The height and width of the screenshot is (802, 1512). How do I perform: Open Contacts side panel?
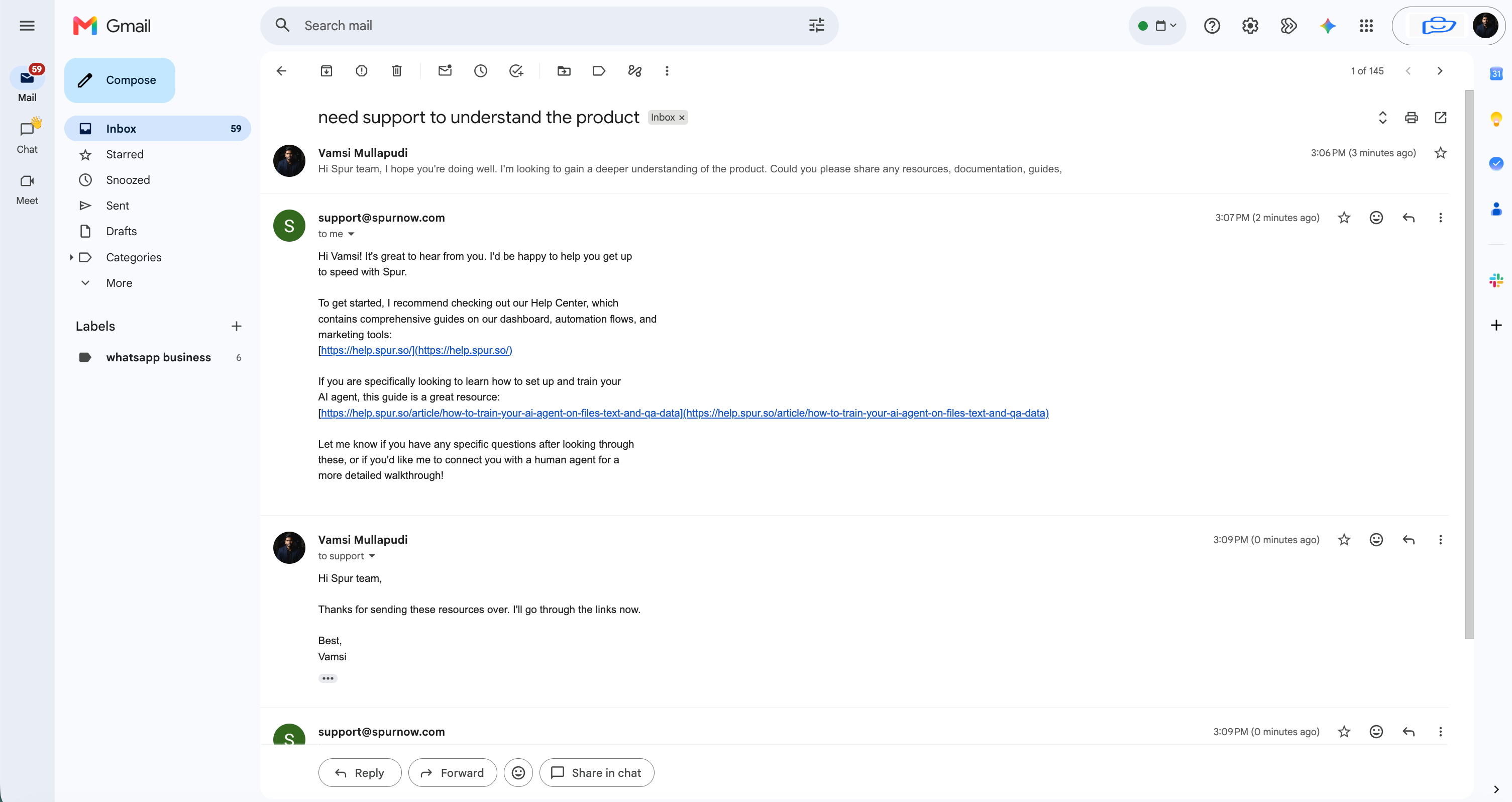coord(1496,209)
